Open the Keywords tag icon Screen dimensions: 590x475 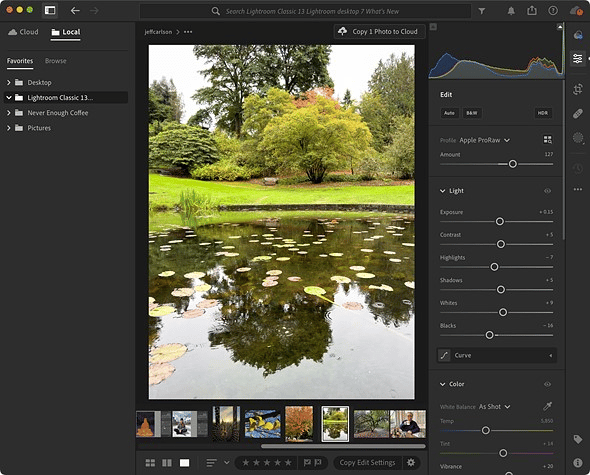(578, 439)
